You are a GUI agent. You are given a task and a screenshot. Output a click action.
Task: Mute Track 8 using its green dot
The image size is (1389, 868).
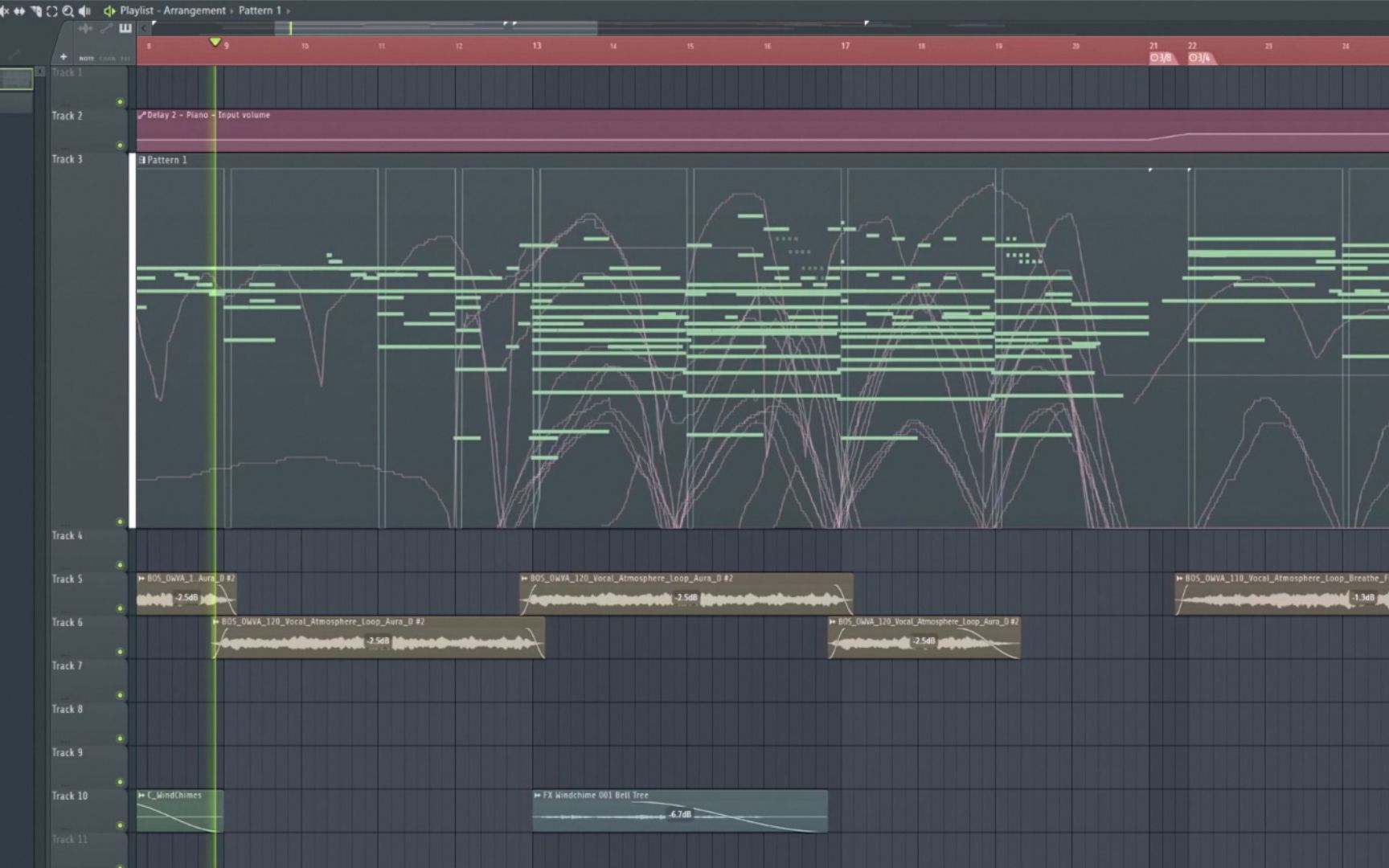pos(120,739)
